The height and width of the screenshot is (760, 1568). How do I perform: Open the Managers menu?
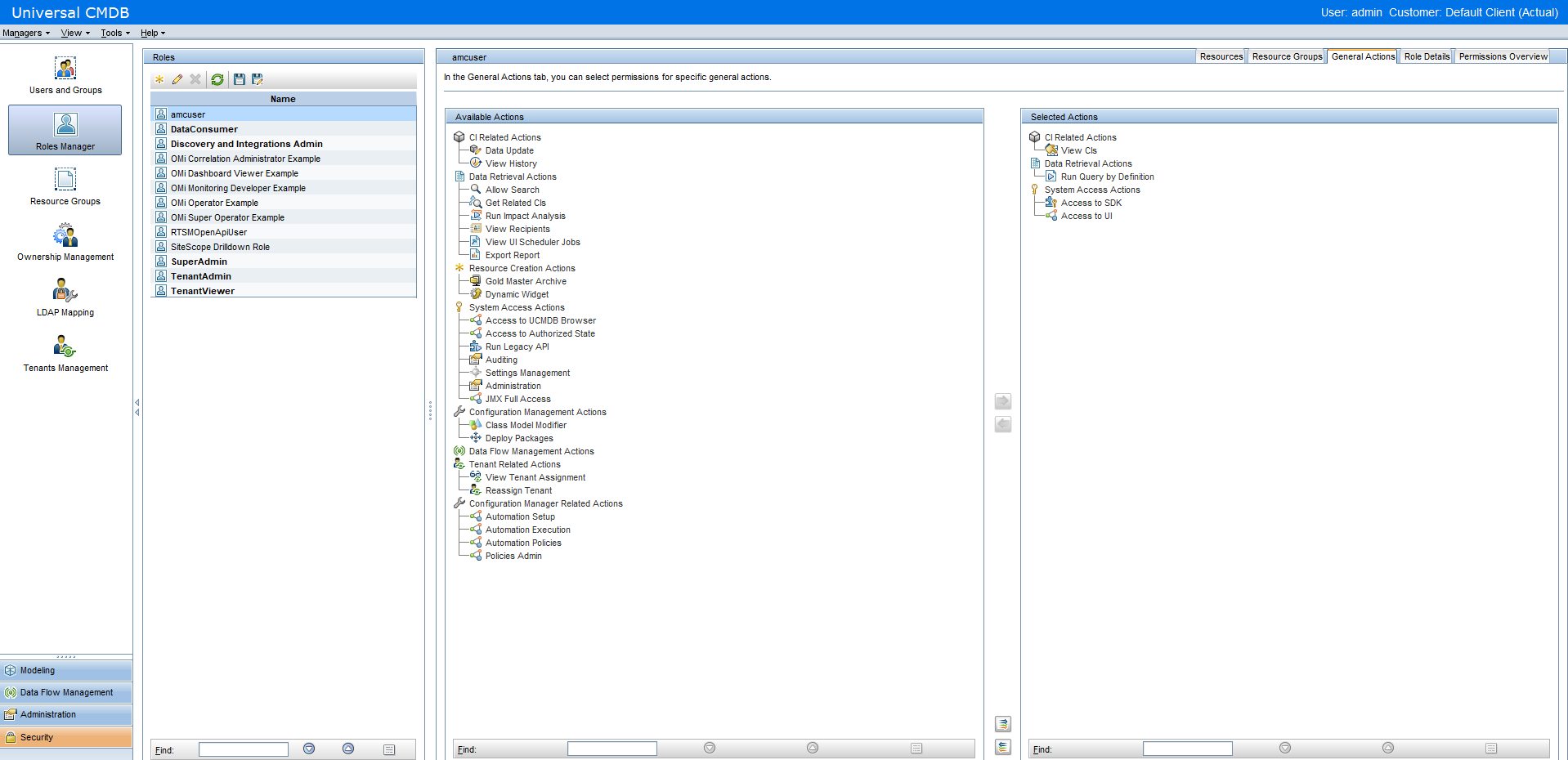pos(26,34)
